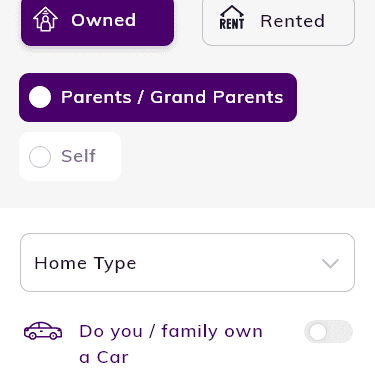
Task: Click the Self label text
Action: point(79,156)
